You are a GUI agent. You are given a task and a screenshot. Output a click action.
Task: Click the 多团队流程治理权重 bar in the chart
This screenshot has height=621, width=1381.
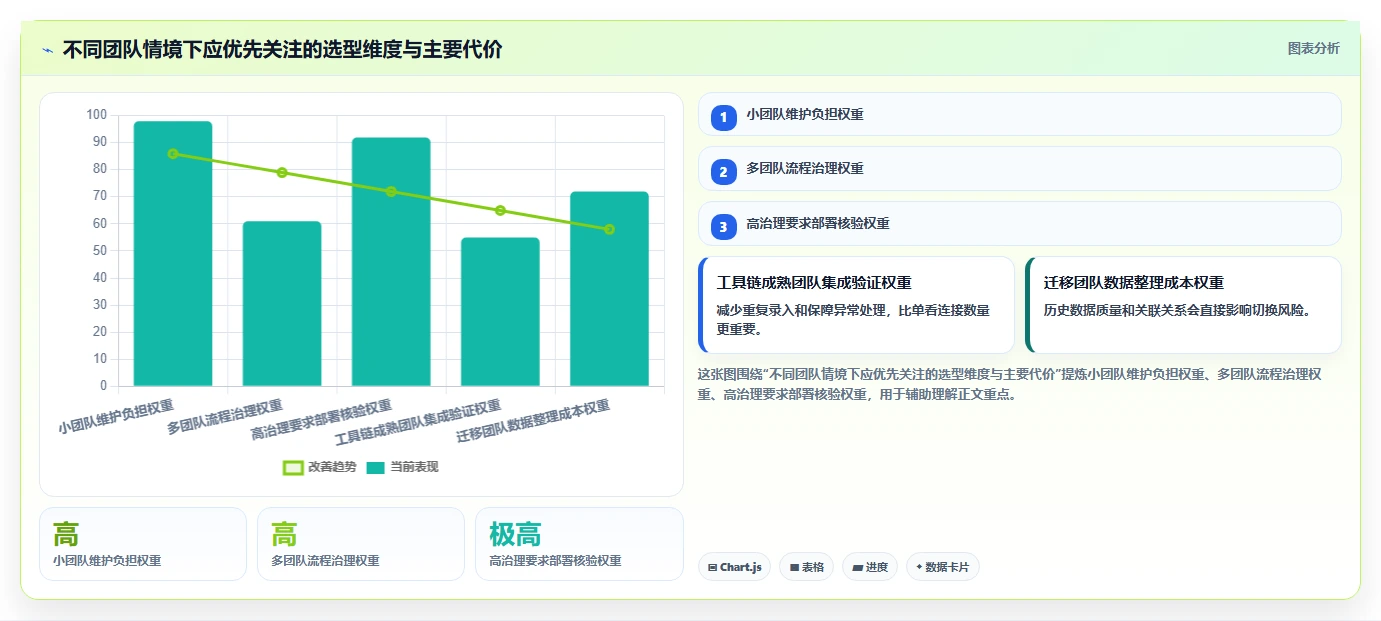[282, 303]
